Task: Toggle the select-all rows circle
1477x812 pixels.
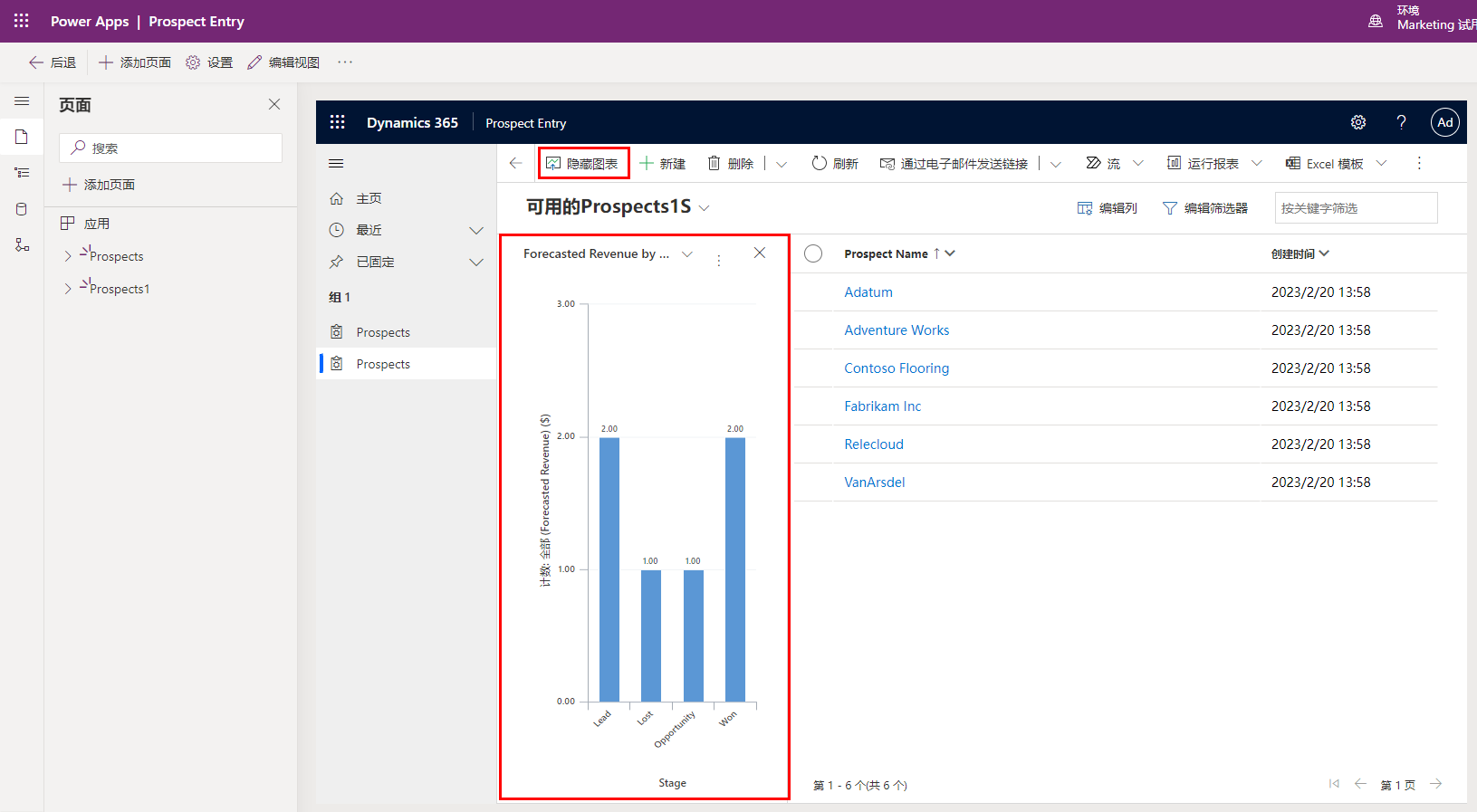Action: tap(813, 253)
